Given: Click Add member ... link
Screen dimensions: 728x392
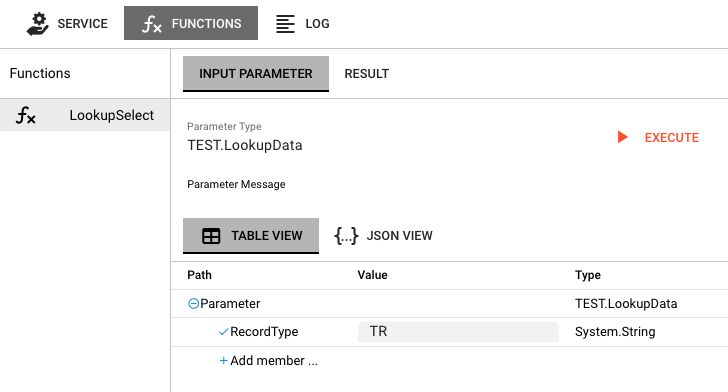Looking at the screenshot, I should [x=274, y=361].
